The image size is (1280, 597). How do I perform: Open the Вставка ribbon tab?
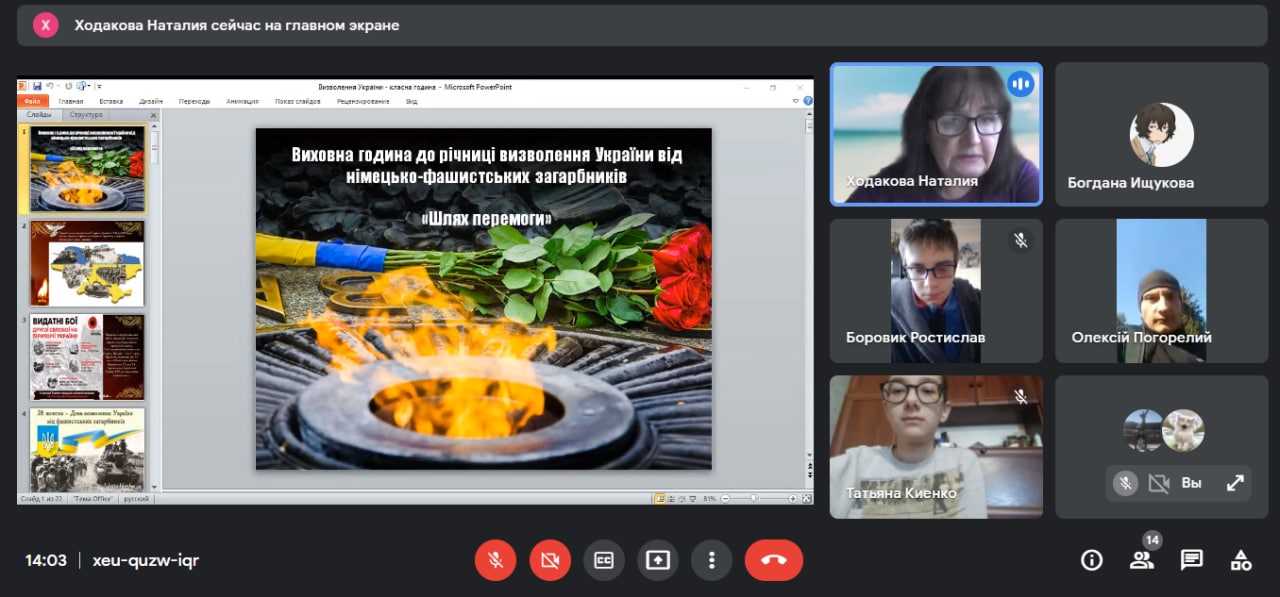point(111,101)
